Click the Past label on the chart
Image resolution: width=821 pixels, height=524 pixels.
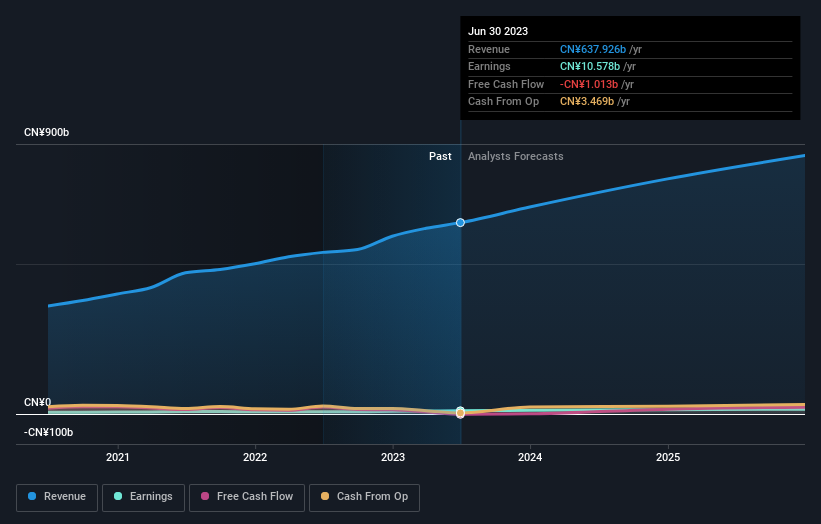point(440,157)
